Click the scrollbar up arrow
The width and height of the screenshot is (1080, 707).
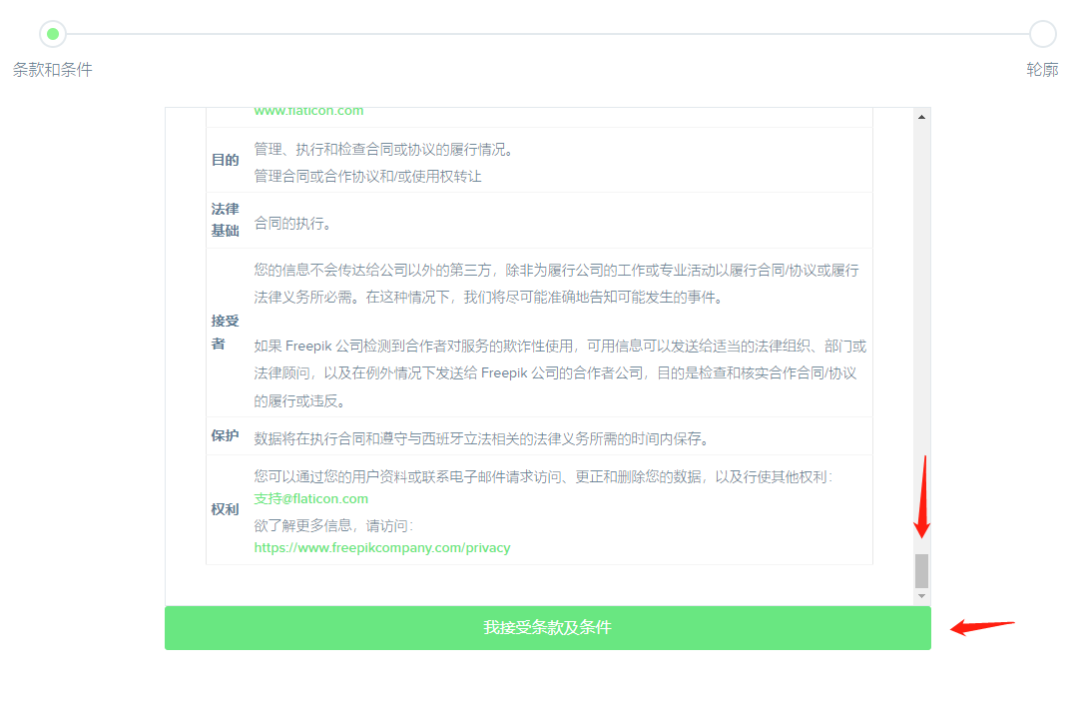[922, 117]
